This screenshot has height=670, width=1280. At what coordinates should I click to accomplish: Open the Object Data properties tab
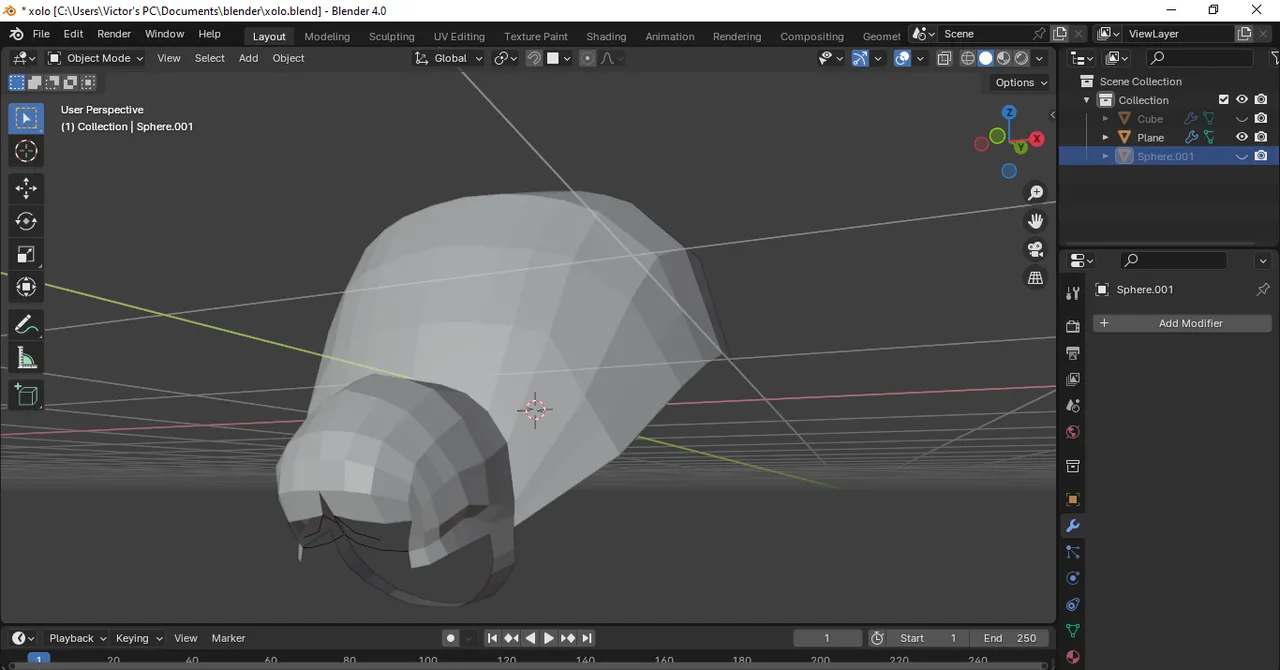tap(1072, 631)
